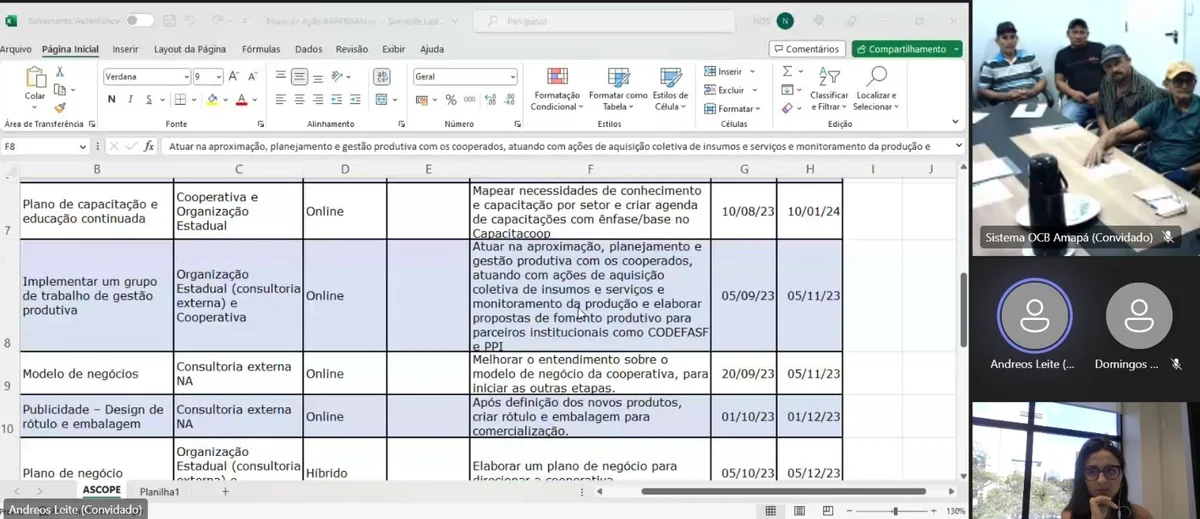Align cell text left

(x=281, y=100)
